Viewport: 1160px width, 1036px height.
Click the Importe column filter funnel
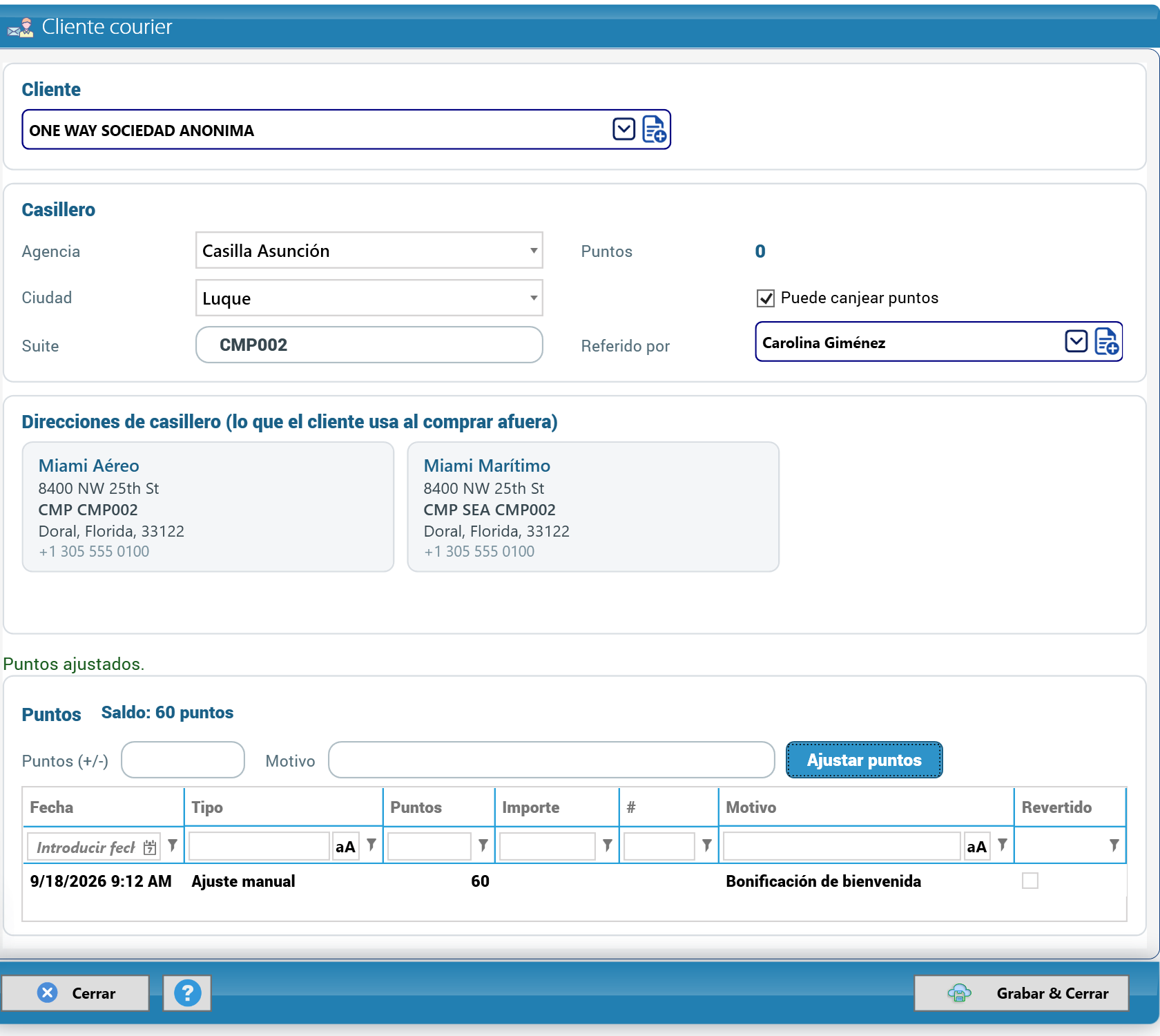(x=608, y=845)
